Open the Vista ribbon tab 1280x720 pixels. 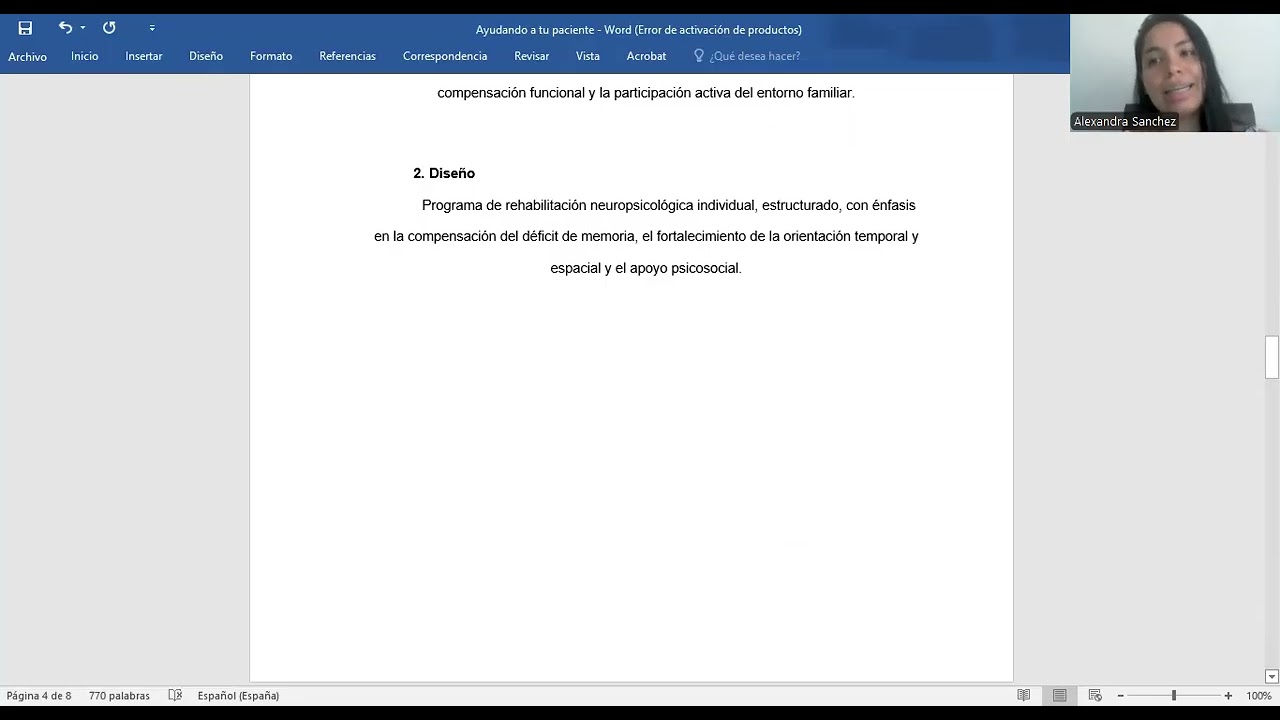[x=588, y=56]
